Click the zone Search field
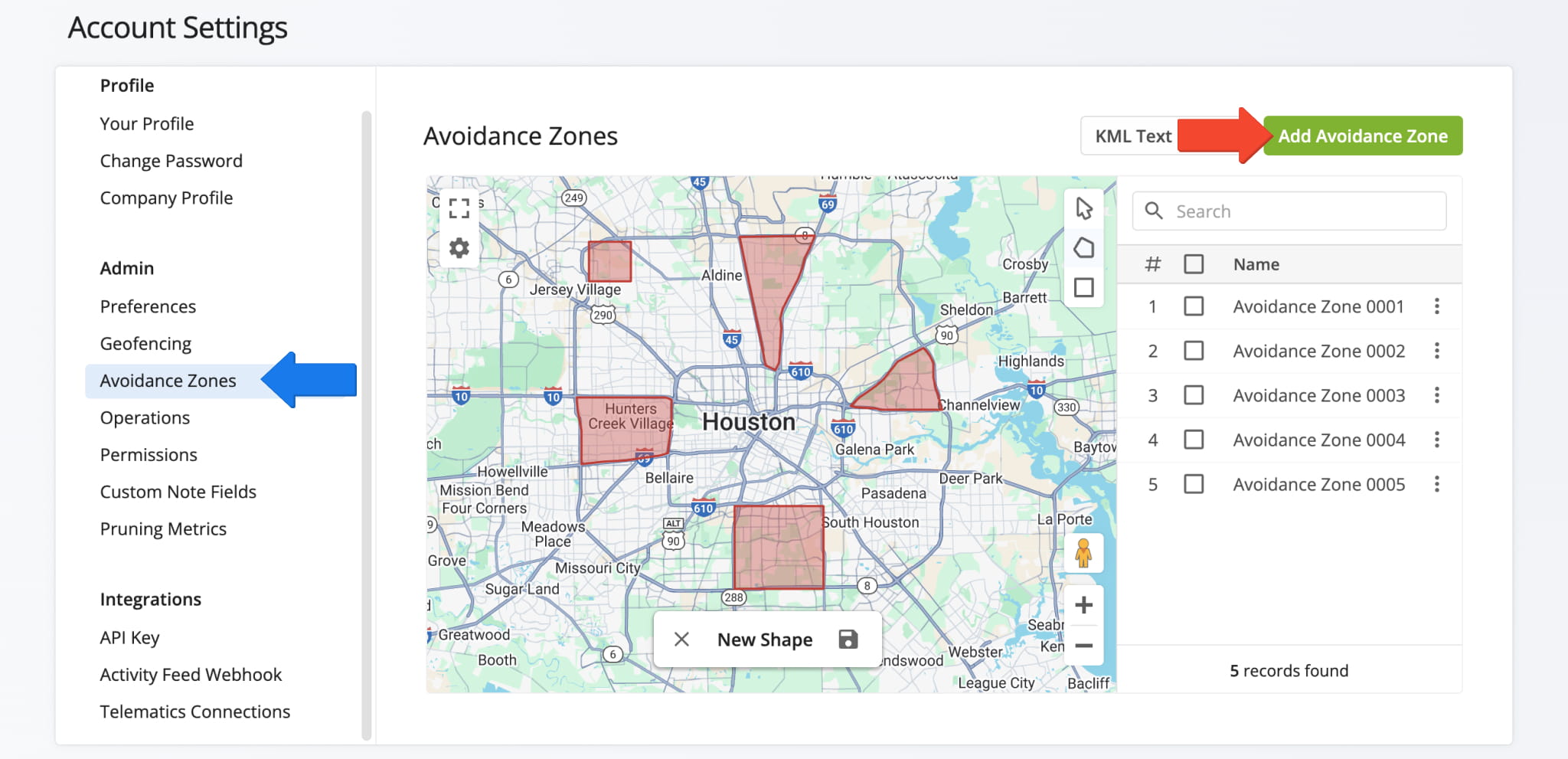Viewport: 1568px width, 759px height. [1302, 211]
